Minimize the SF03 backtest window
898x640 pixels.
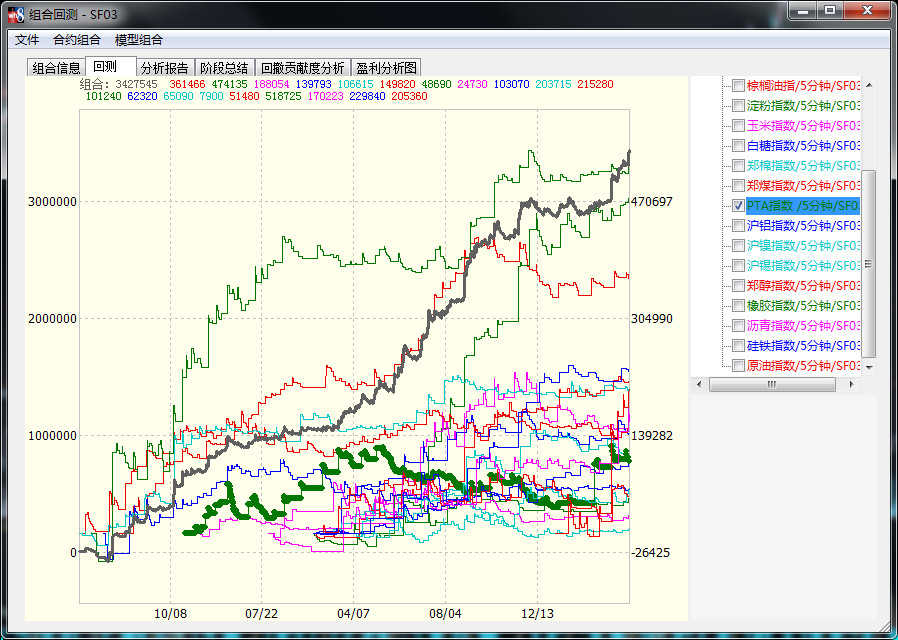802,11
